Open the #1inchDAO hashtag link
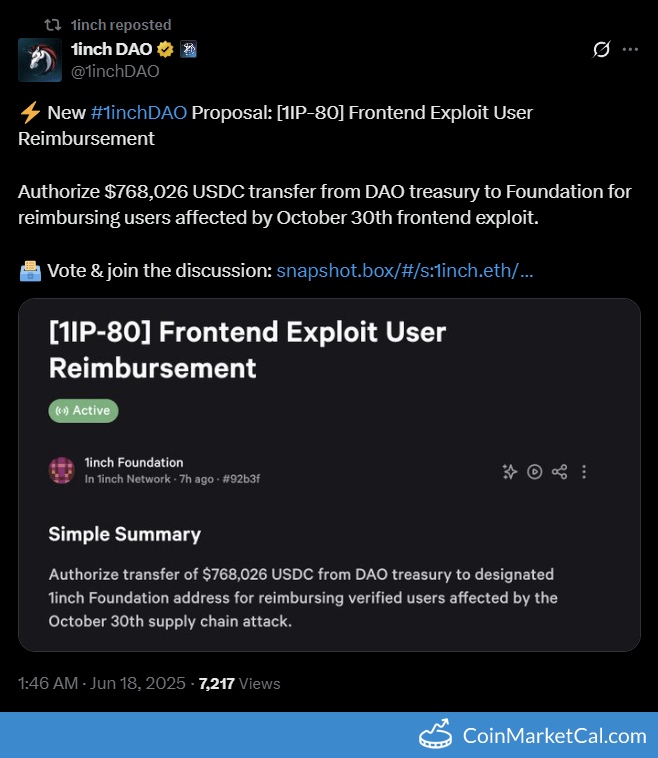 coord(138,112)
